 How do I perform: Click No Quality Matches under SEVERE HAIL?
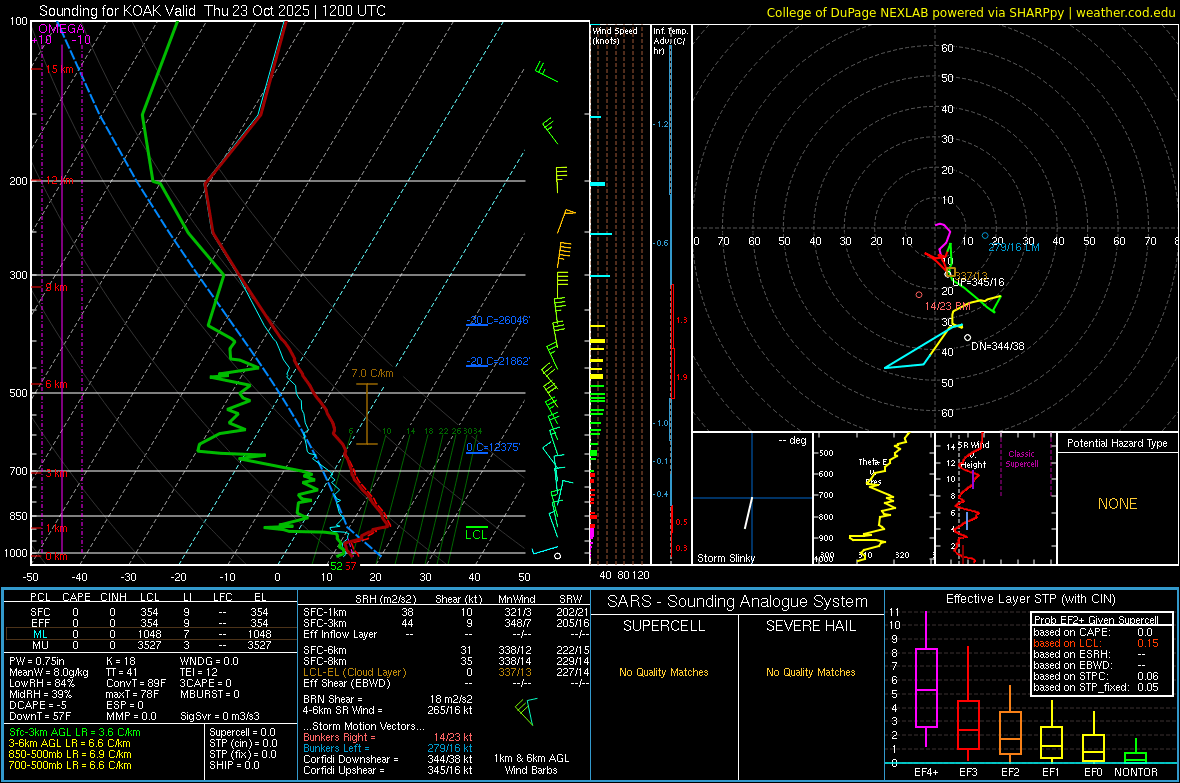810,672
